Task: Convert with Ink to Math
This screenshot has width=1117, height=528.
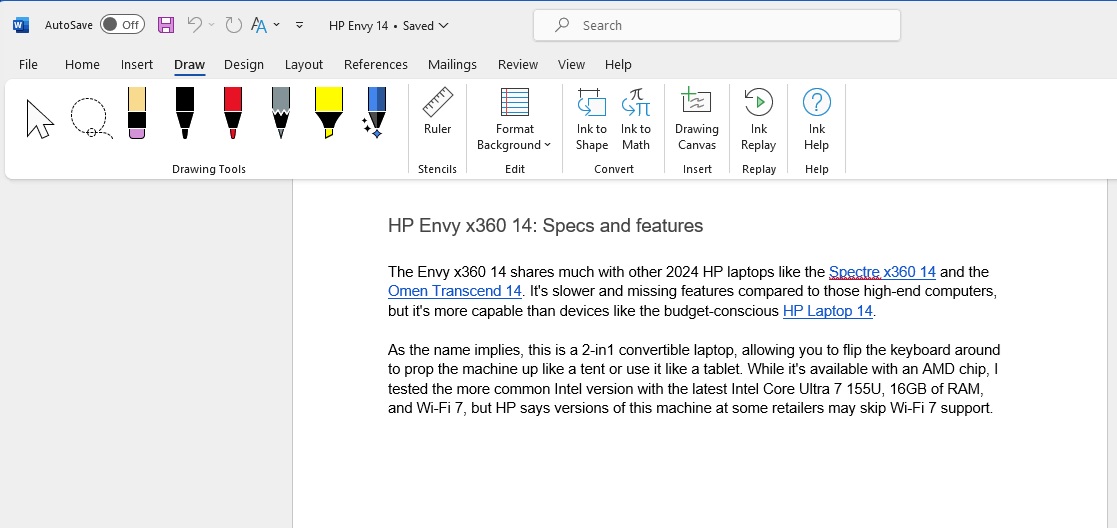Action: [635, 119]
